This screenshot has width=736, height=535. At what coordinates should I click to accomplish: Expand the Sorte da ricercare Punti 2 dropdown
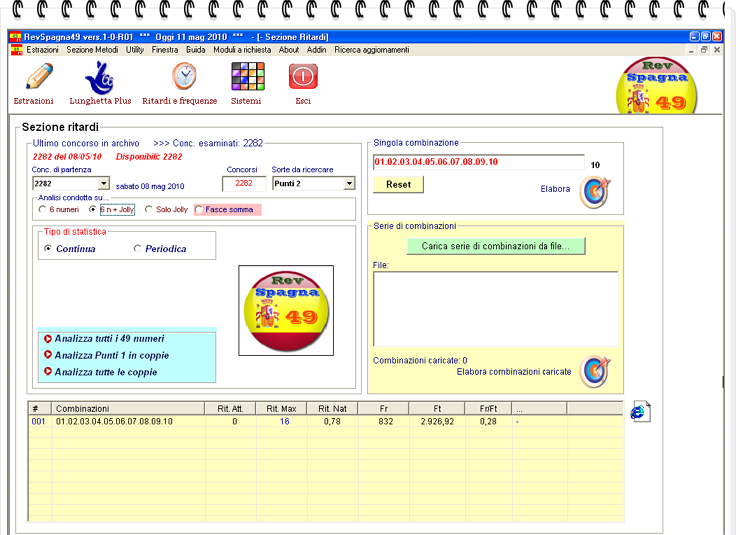click(349, 183)
